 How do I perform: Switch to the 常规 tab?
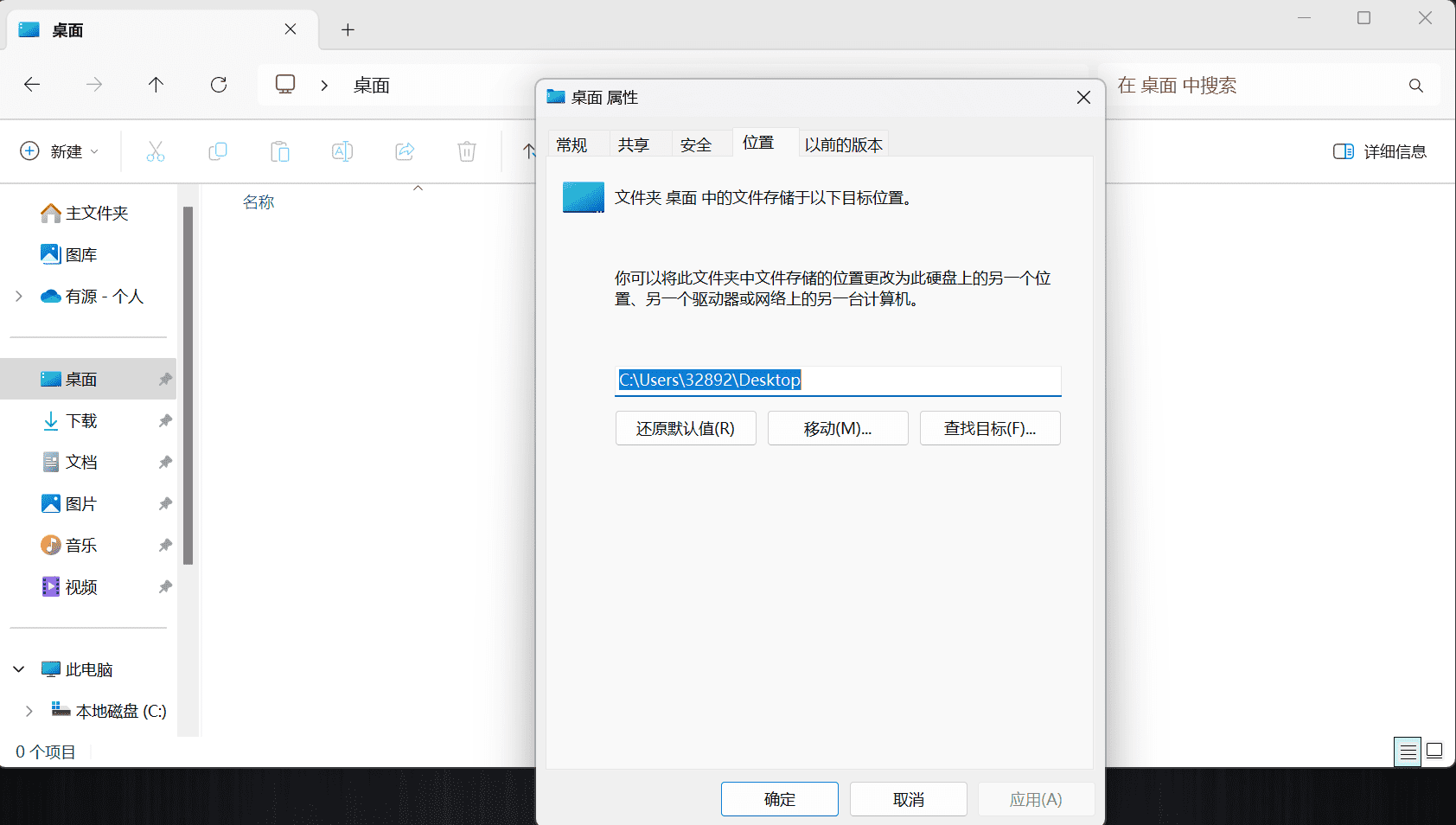coord(572,144)
